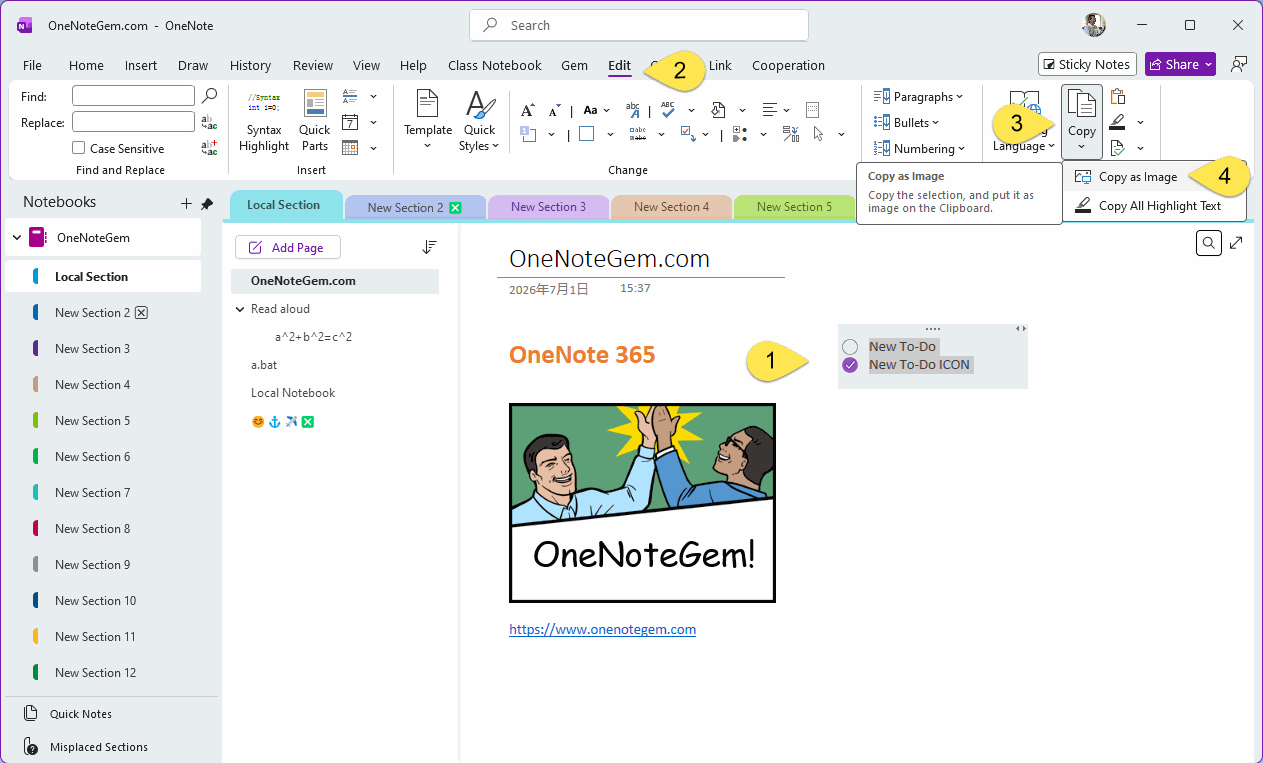The width and height of the screenshot is (1263, 763).
Task: Click the Replace input field
Action: tap(133, 122)
